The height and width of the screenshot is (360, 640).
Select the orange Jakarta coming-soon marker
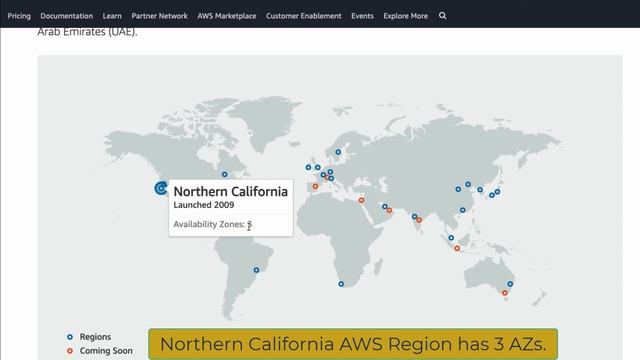pyautogui.click(x=457, y=248)
